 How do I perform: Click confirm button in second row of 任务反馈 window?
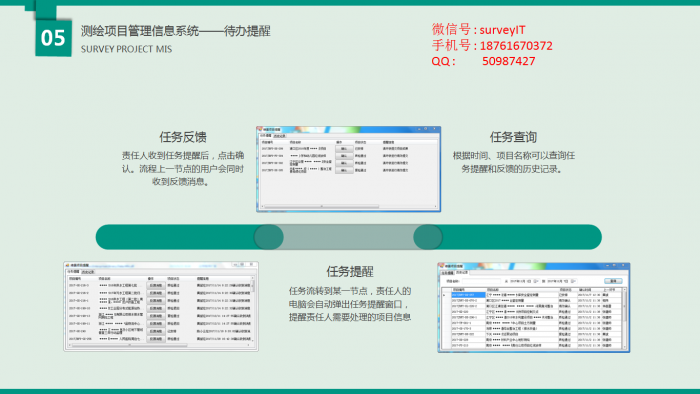tap(344, 156)
